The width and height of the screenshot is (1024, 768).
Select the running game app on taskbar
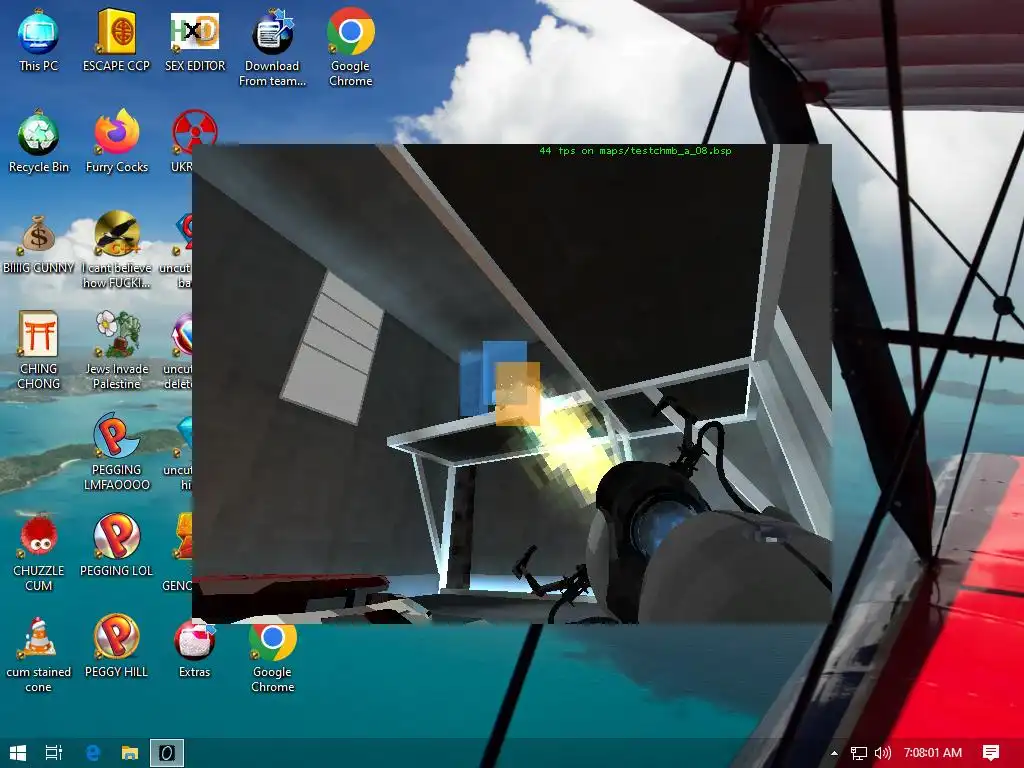167,753
